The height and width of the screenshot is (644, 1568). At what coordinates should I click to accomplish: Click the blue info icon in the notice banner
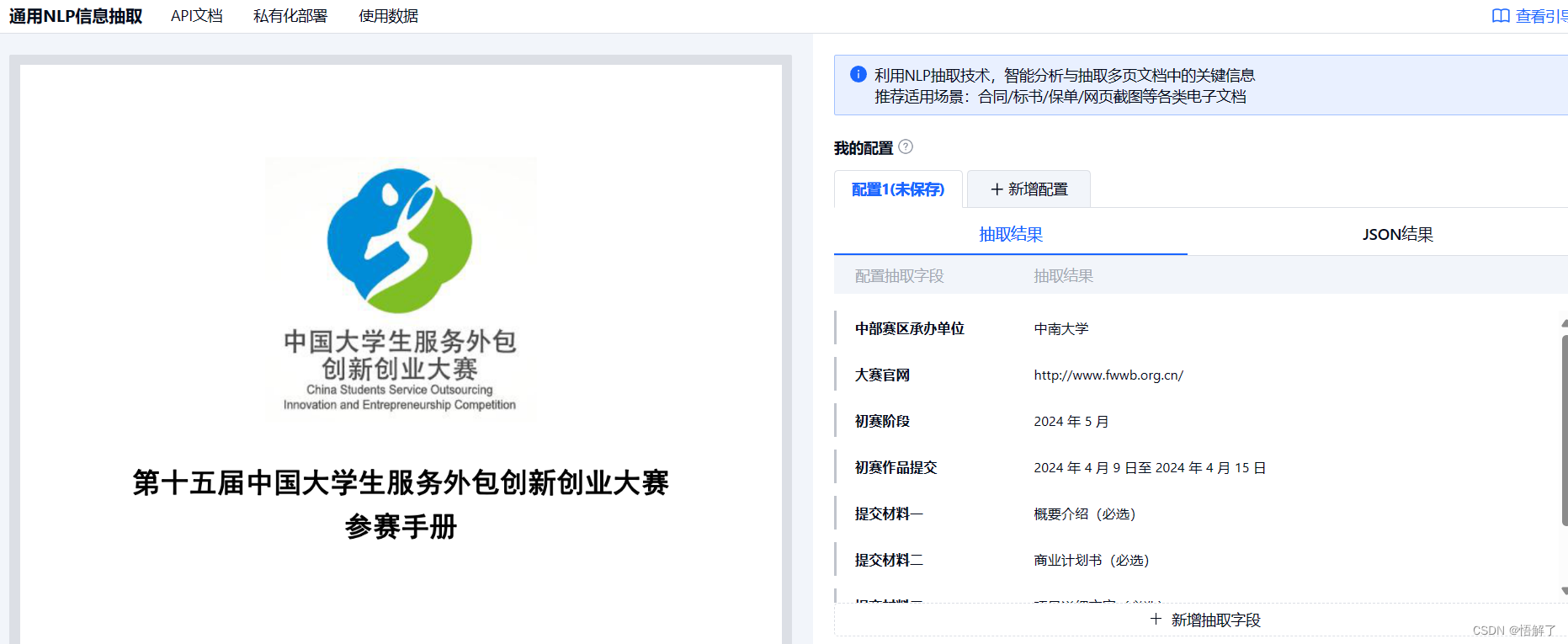pos(858,74)
